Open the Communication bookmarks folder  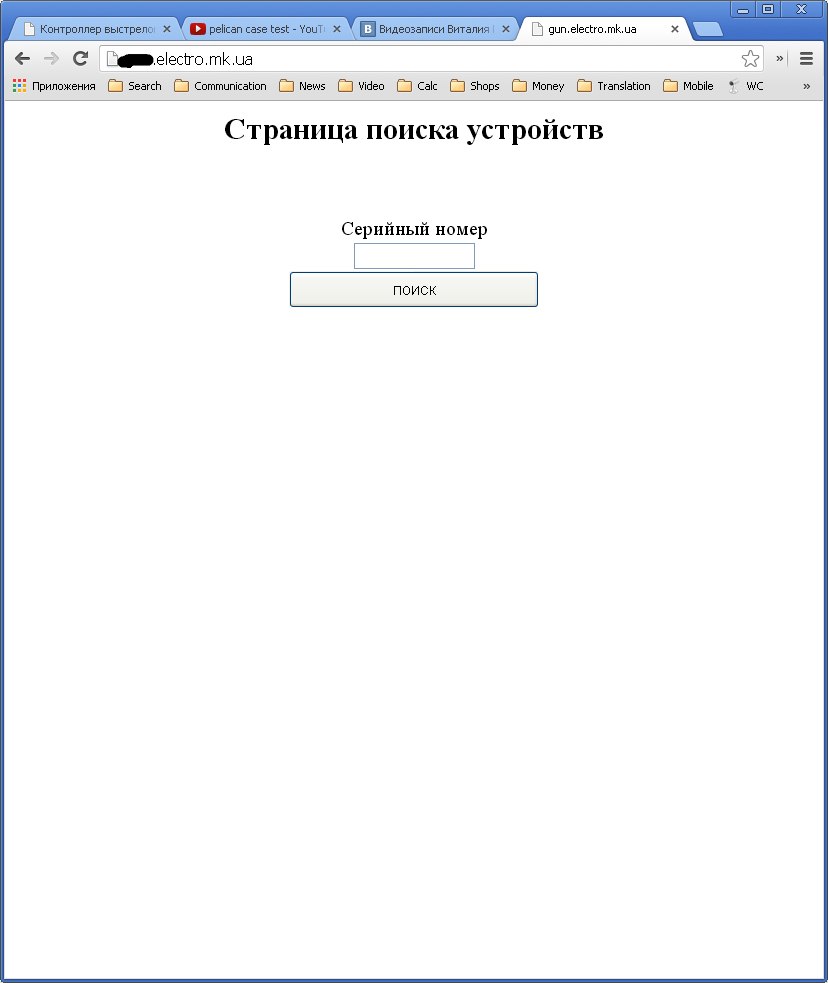click(220, 86)
